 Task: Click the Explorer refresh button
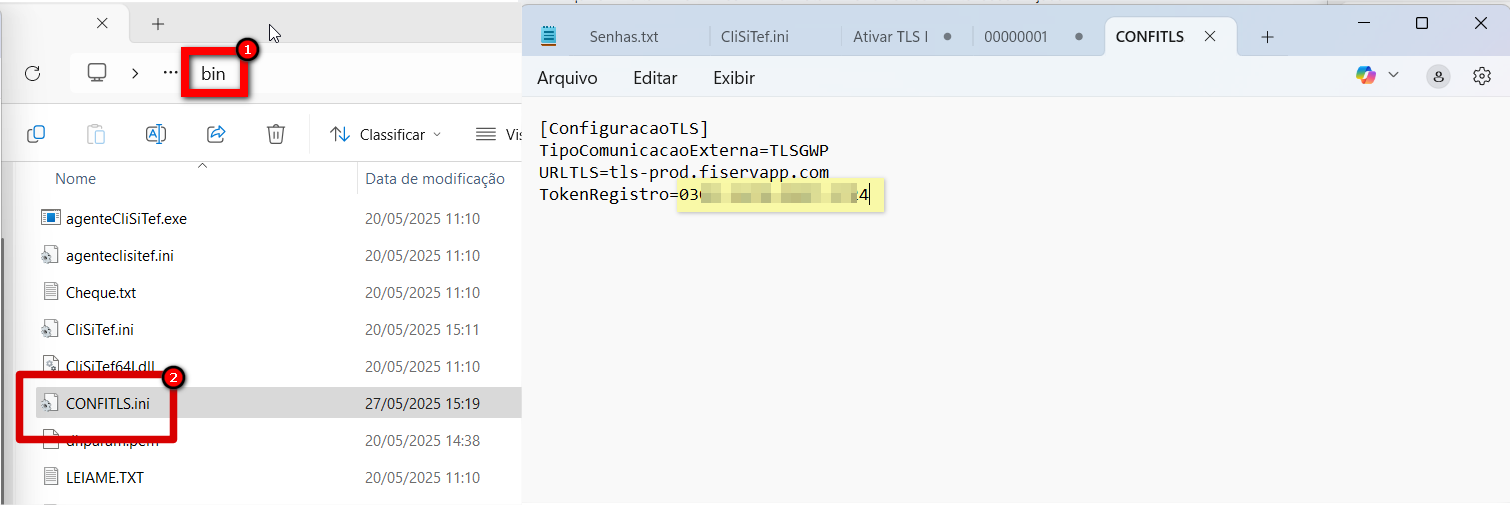coord(32,73)
